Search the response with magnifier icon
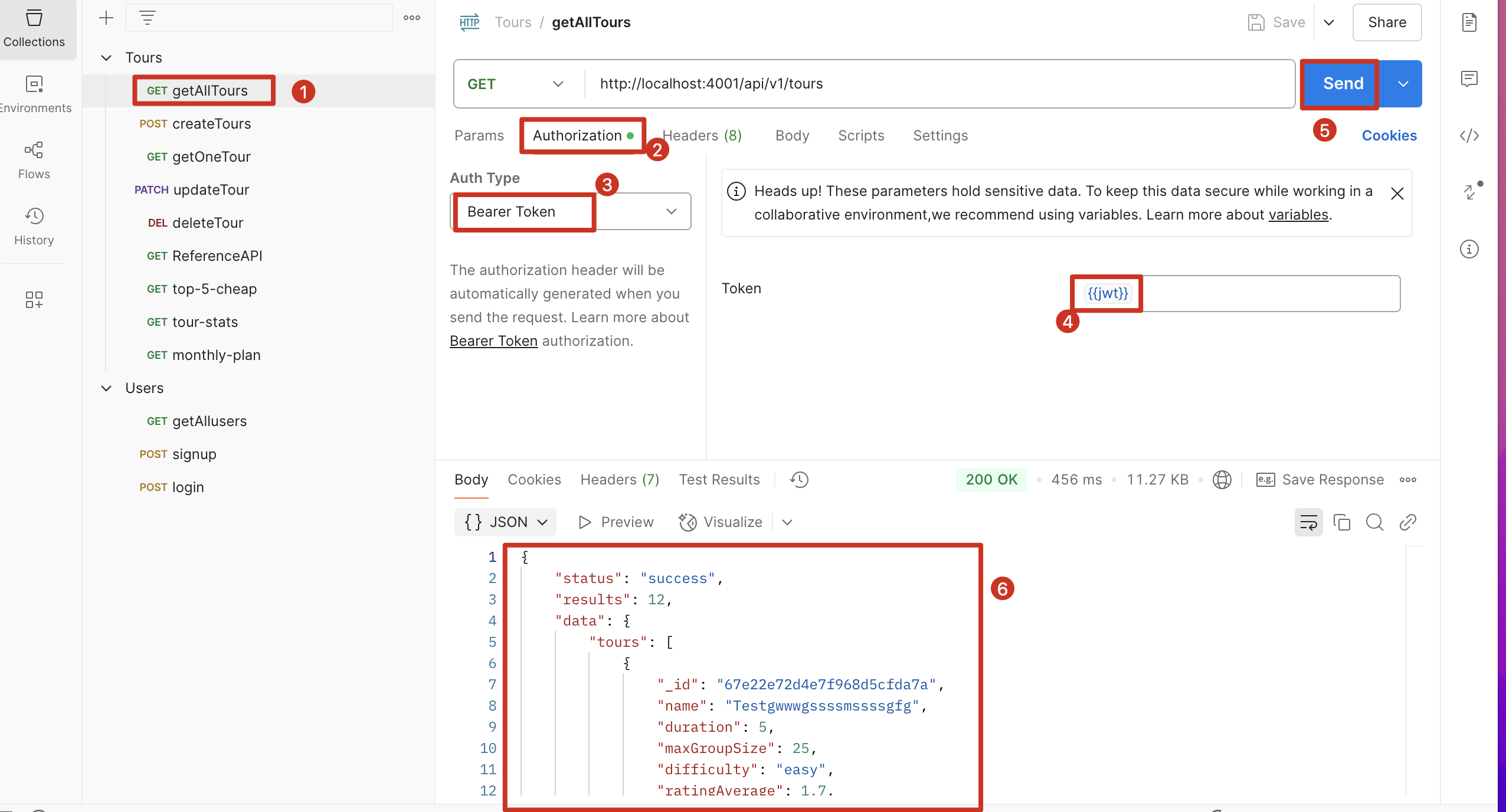The width and height of the screenshot is (1506, 812). coord(1374,522)
